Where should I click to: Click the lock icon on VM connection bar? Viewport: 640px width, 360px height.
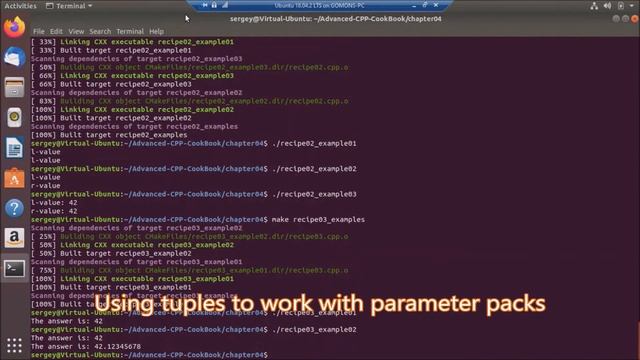click(x=214, y=5)
